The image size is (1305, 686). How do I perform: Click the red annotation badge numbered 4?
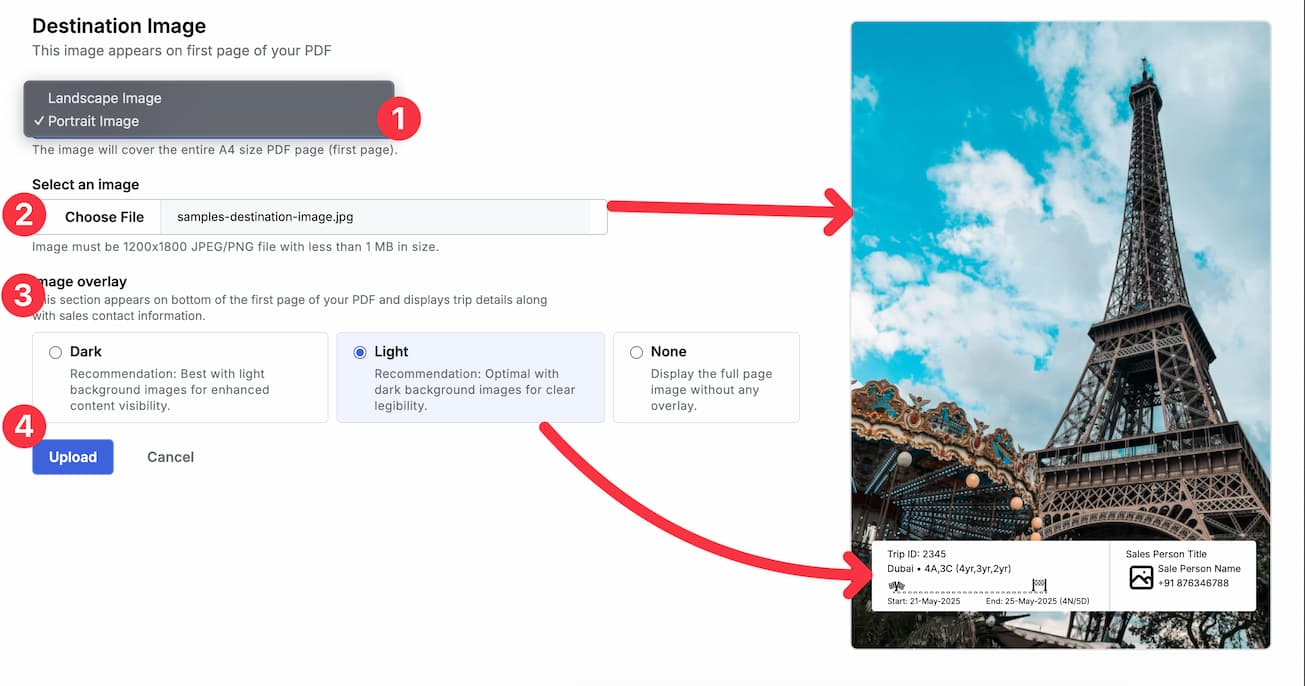[x=22, y=425]
